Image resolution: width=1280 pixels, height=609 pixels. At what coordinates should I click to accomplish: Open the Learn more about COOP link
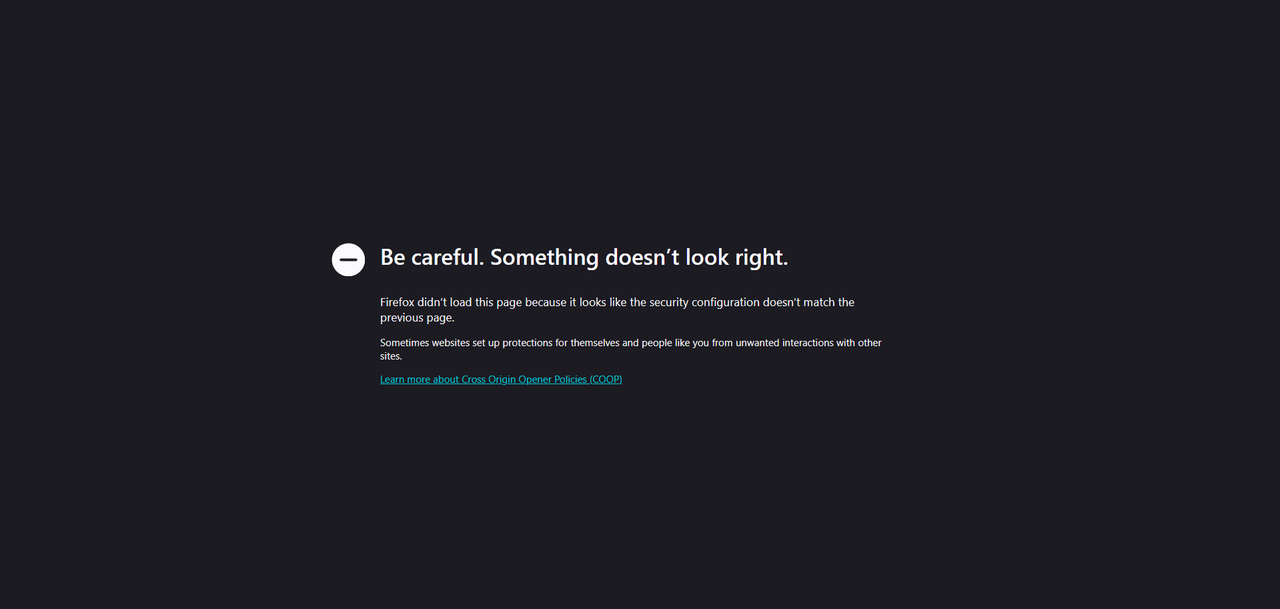[501, 379]
